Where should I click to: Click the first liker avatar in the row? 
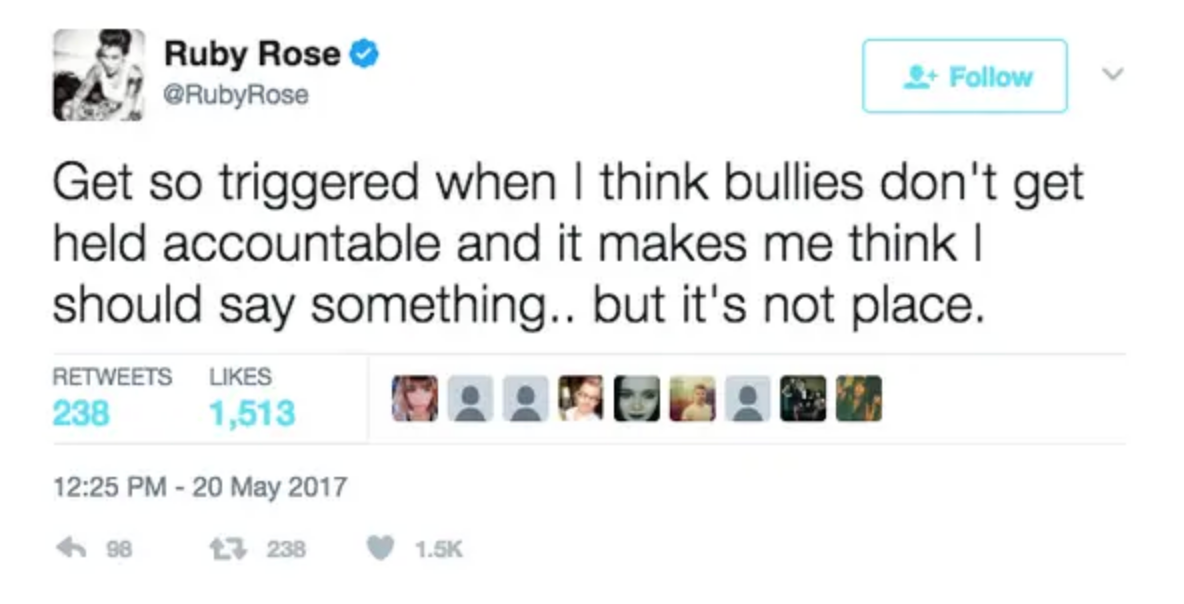[x=414, y=398]
